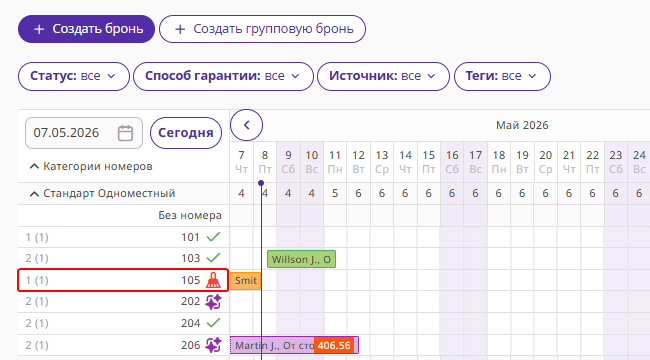Select date column 11 Пн
This screenshot has width=650, height=360.
[x=335, y=162]
